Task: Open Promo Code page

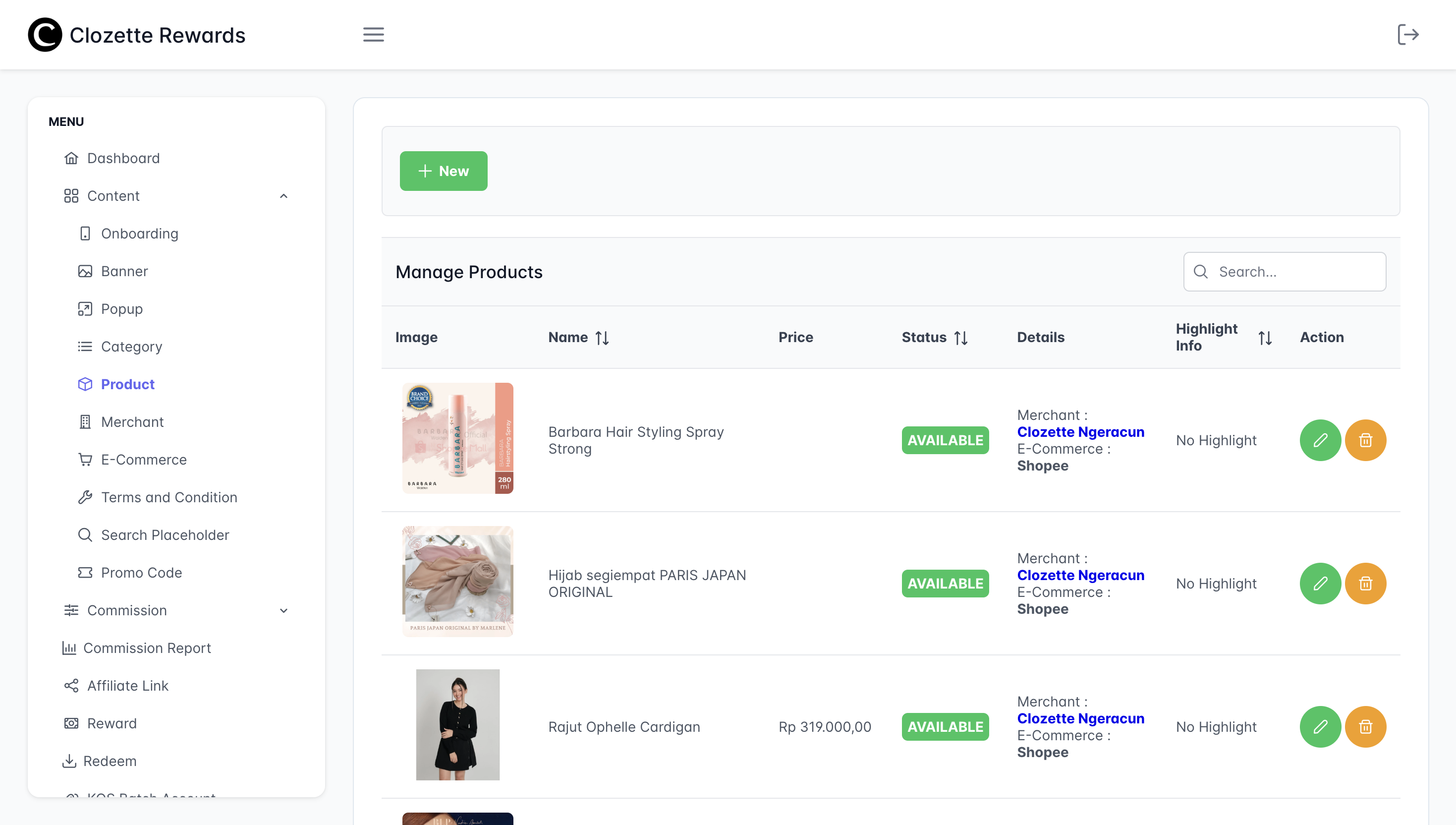Action: point(141,573)
